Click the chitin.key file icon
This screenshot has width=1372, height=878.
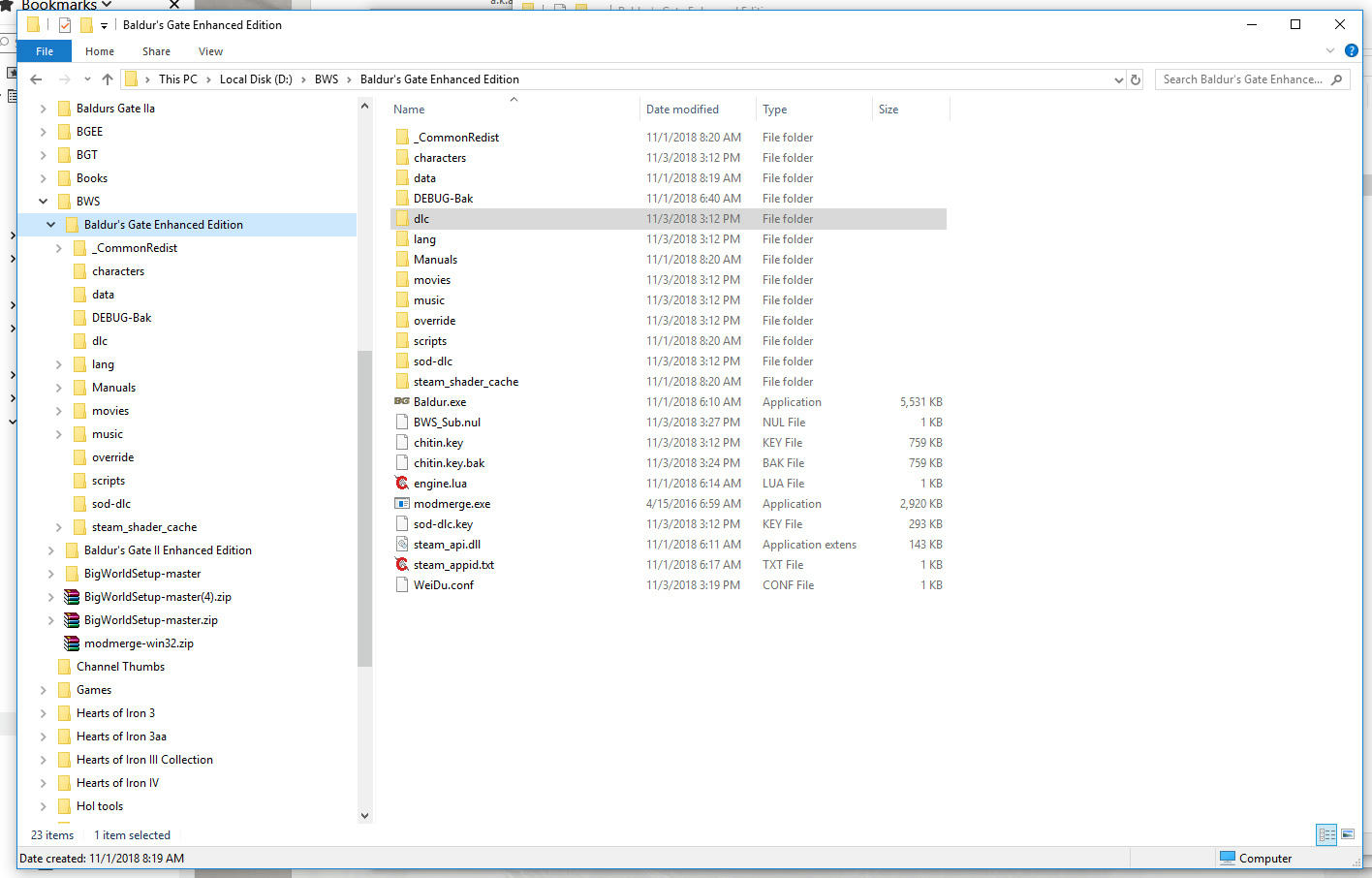pyautogui.click(x=402, y=442)
